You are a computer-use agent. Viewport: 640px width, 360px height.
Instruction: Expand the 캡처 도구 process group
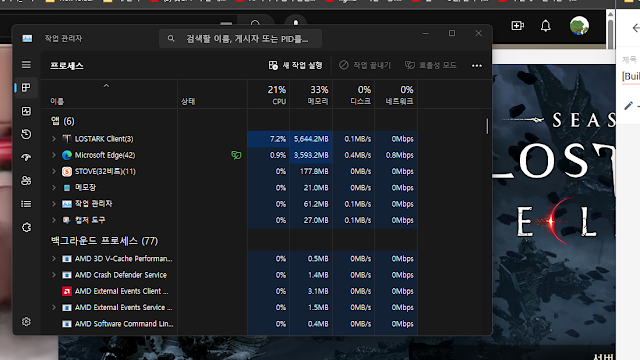[x=53, y=220]
